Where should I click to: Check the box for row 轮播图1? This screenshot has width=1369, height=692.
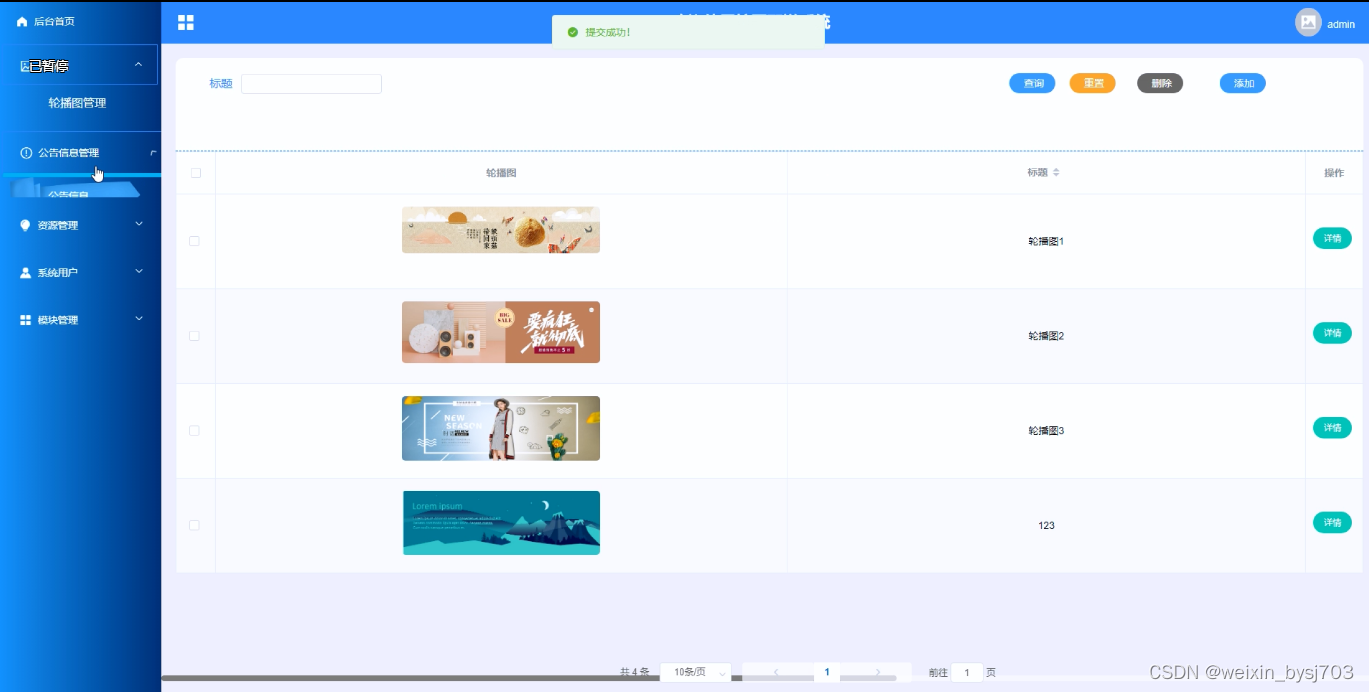194,241
